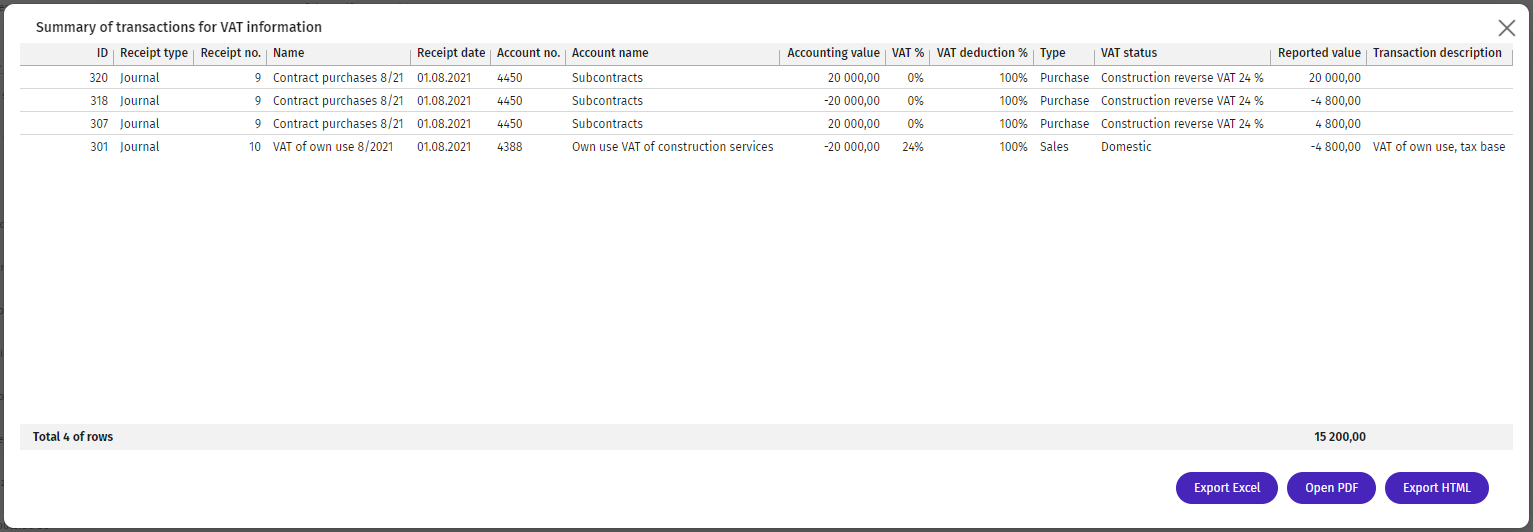
Task: Click the Account no. column header
Action: coord(527,53)
